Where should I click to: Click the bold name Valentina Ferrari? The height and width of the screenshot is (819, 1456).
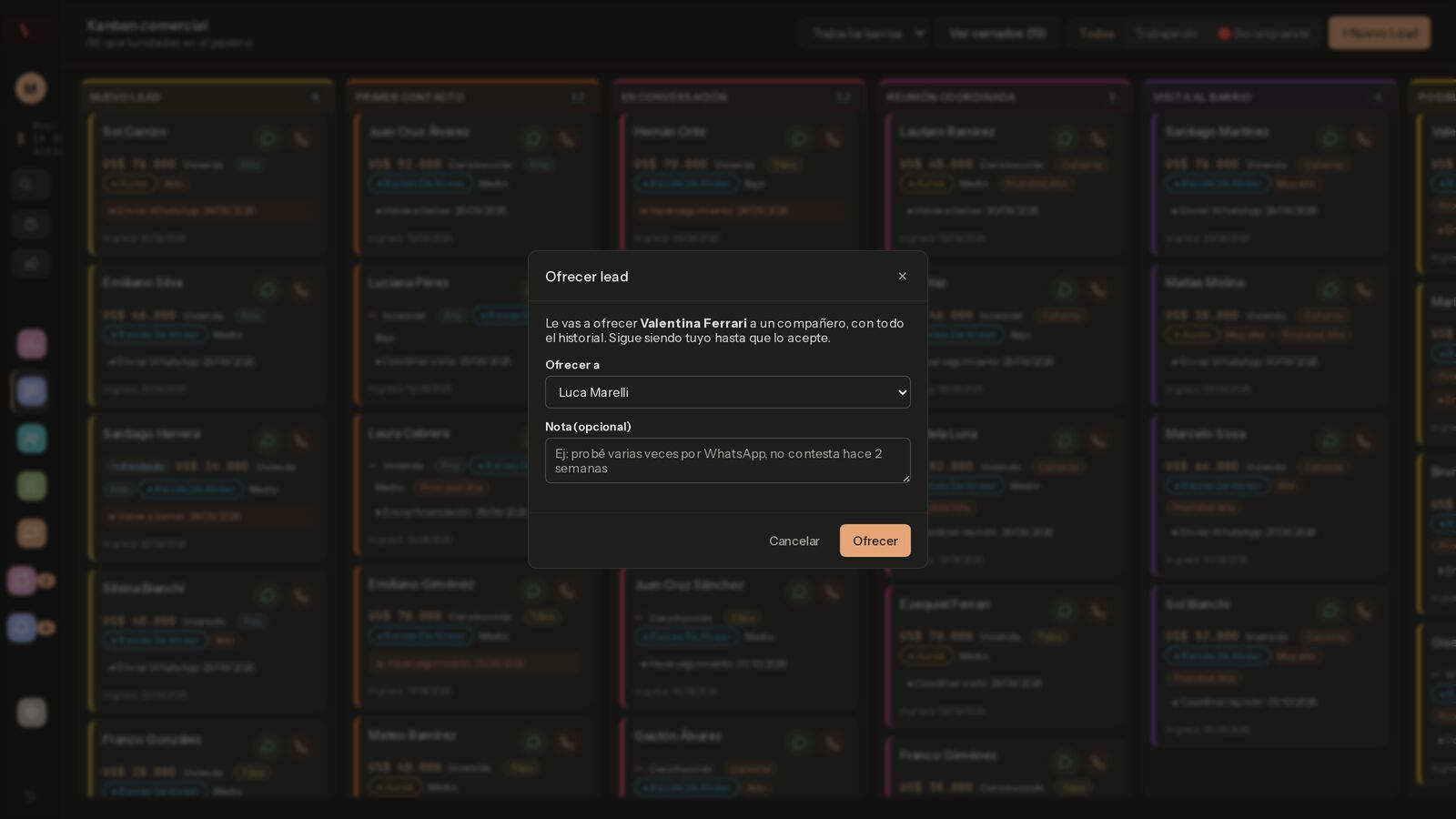(x=693, y=323)
